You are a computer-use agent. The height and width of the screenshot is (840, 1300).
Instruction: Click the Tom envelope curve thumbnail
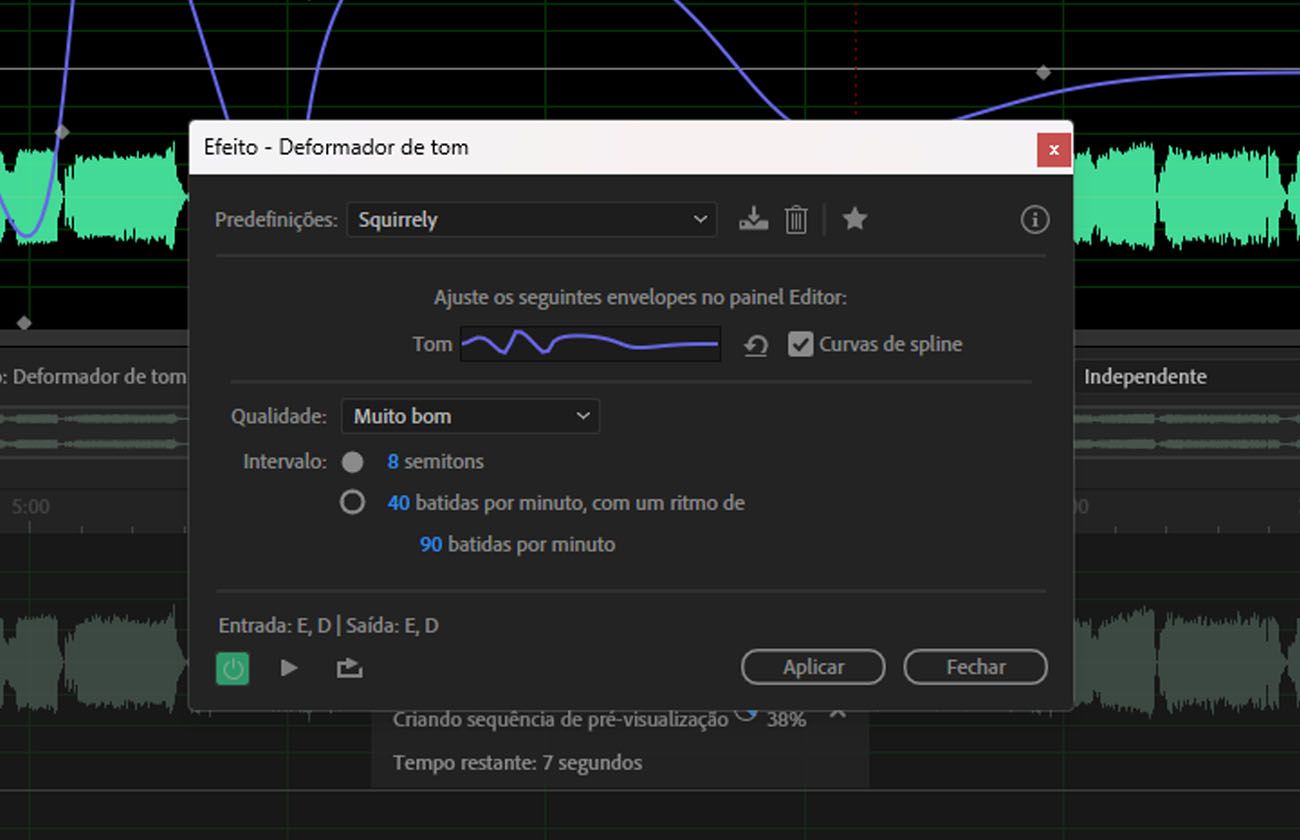tap(590, 344)
